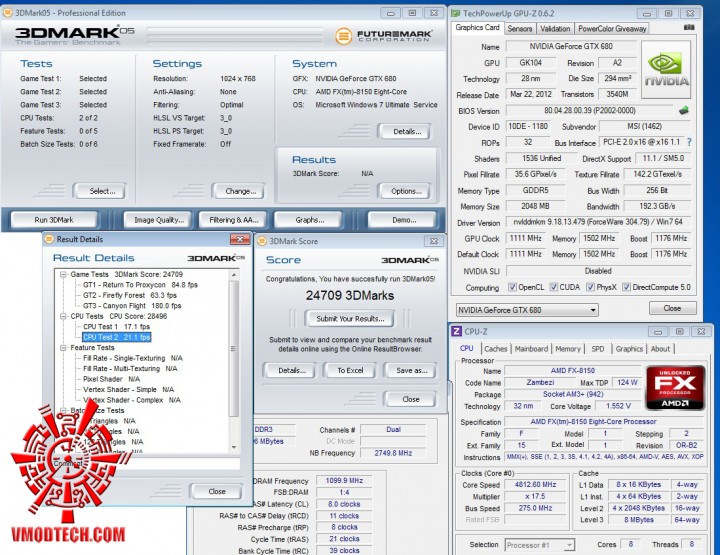Click the Result Details vertical scrollbar thumb
Image resolution: width=720 pixels, height=555 pixels.
pyautogui.click(x=234, y=349)
